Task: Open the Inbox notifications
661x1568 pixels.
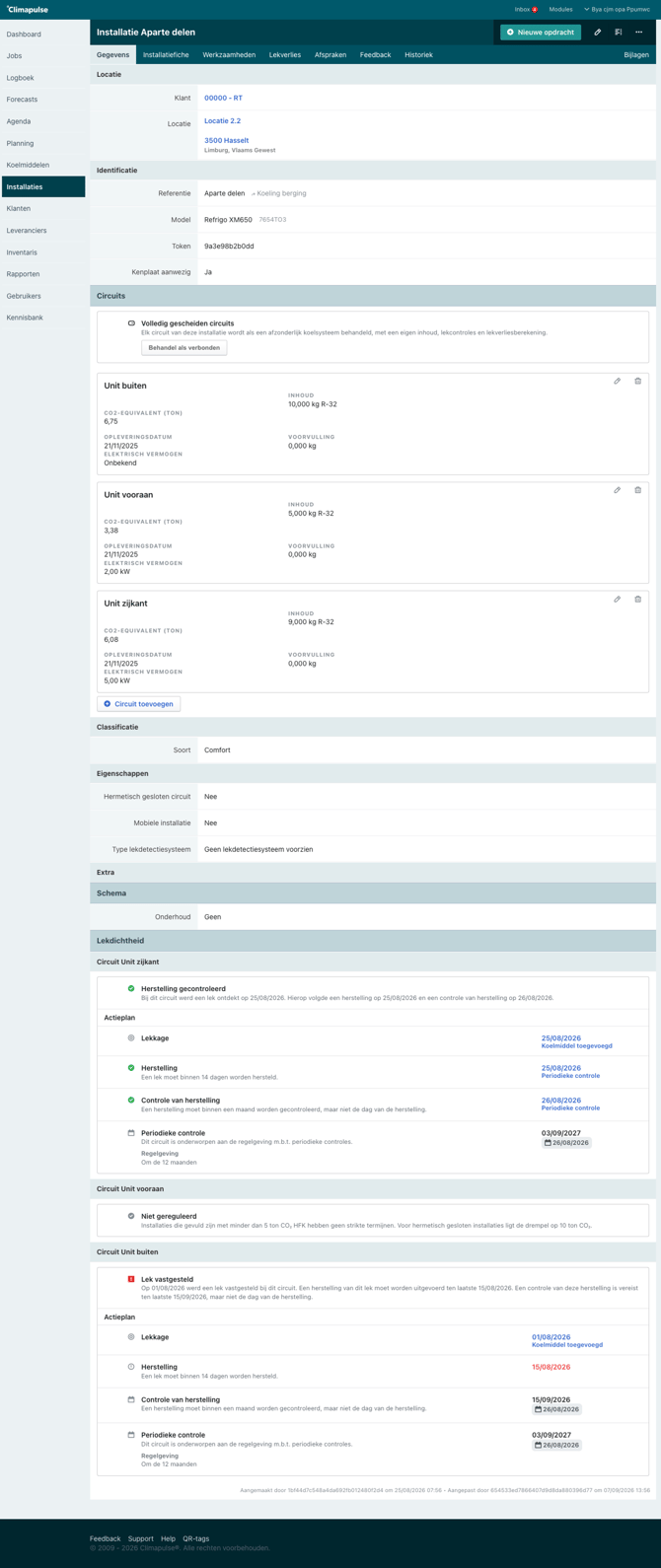Action: 526,9
